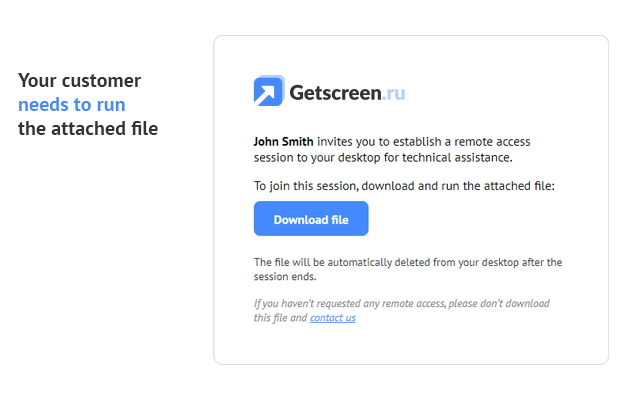Click the 'Your customer' heading line
The image size is (640, 400).
(80, 80)
